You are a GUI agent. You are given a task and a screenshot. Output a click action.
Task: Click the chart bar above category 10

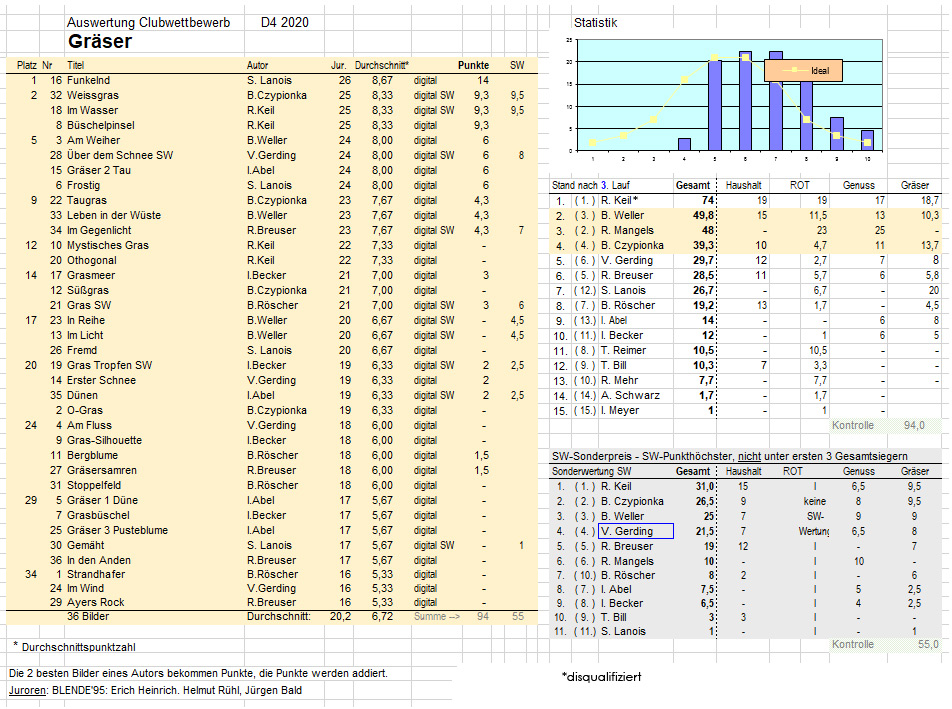tap(867, 140)
